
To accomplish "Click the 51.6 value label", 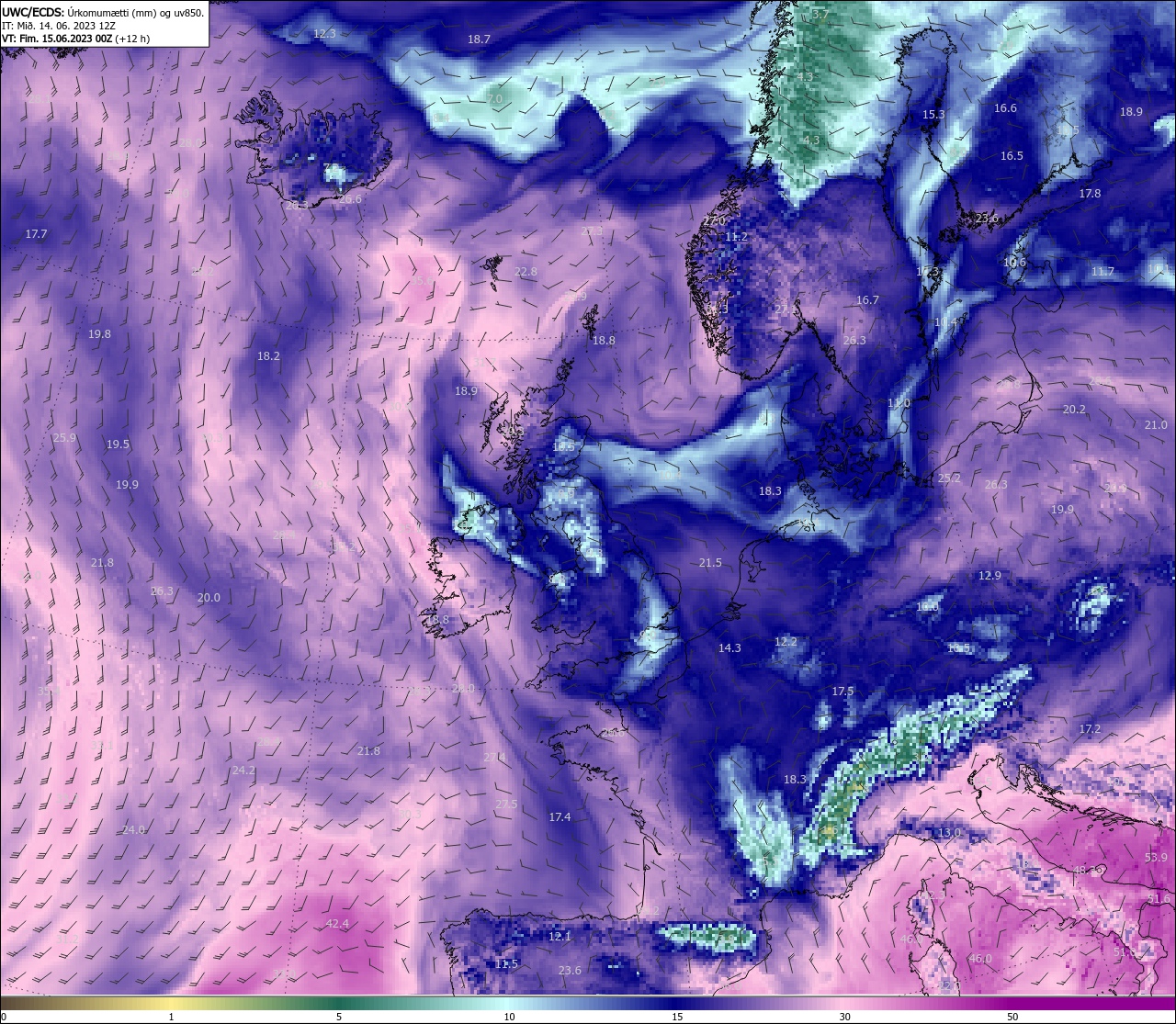I will 1159,899.
